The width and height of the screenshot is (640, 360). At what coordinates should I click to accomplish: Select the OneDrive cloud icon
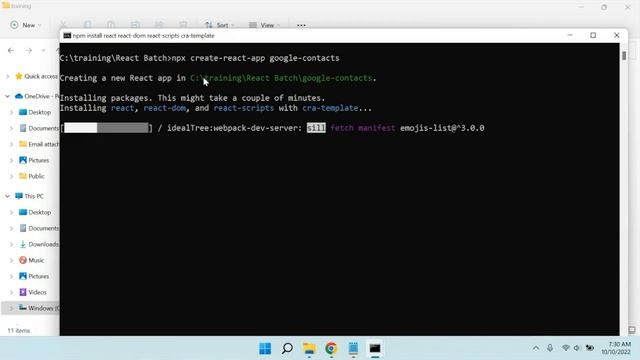point(18,96)
